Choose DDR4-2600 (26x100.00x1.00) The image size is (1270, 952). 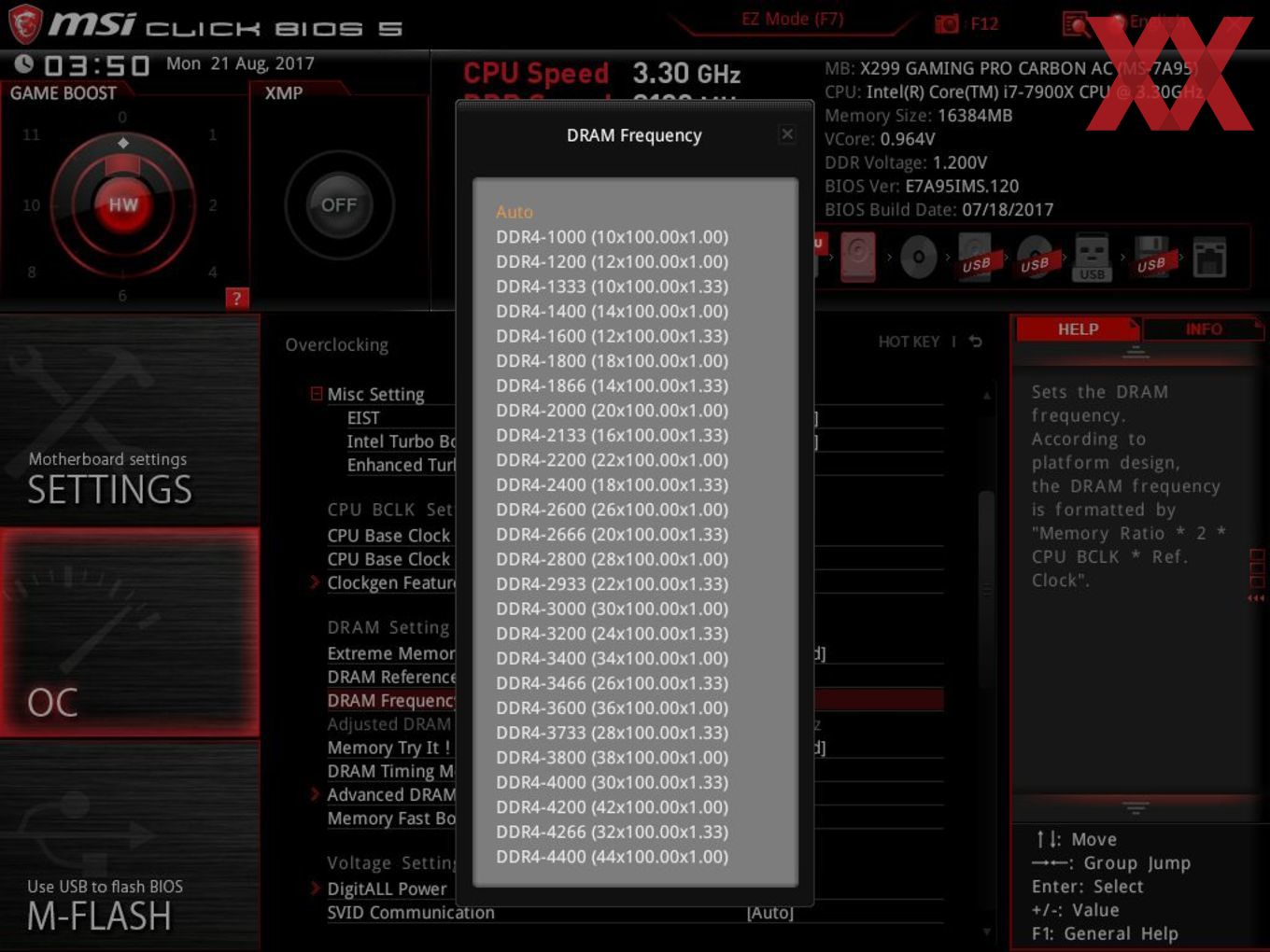(x=612, y=510)
